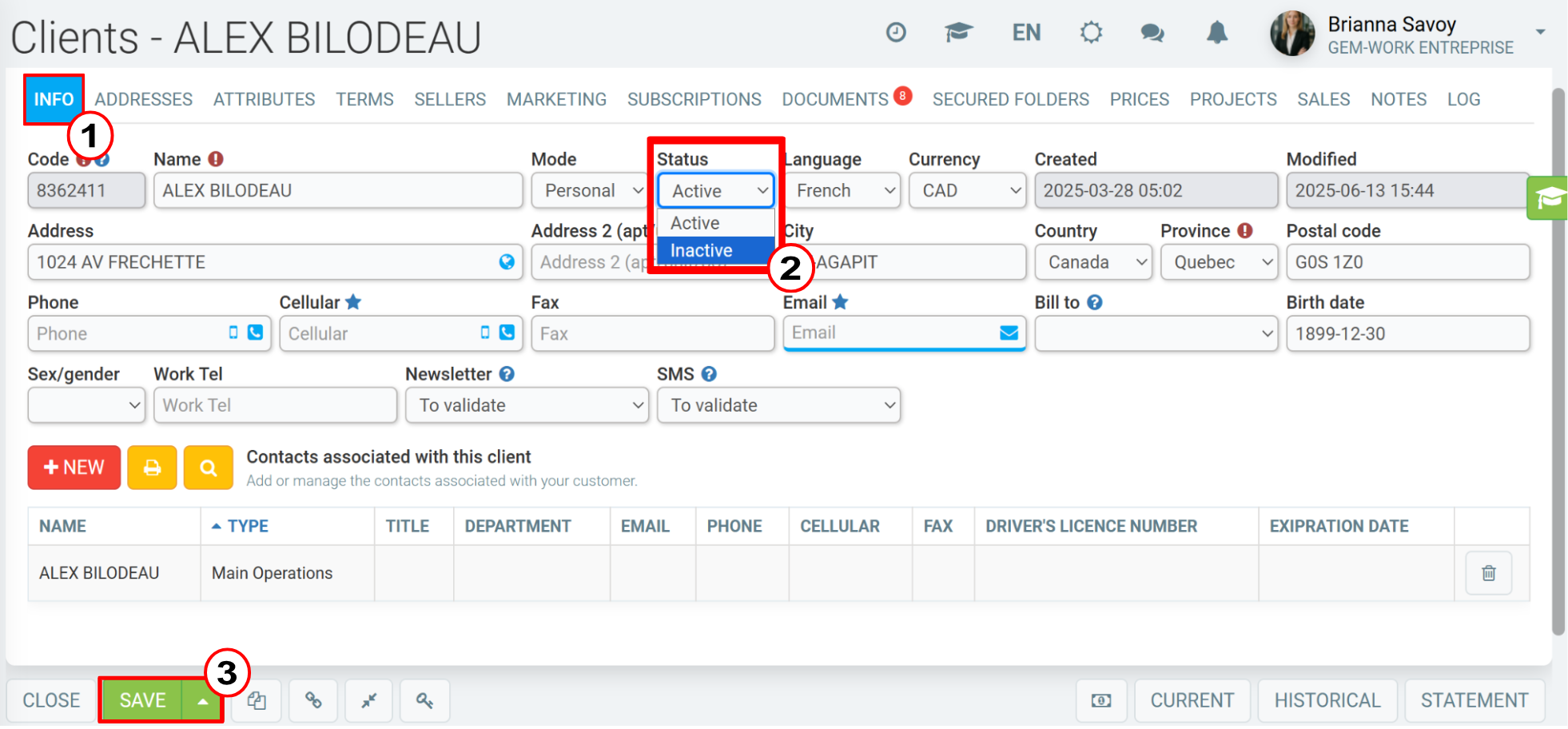1568x729 pixels.
Task: Expand the Province dropdown showing Quebec
Action: 1220,262
